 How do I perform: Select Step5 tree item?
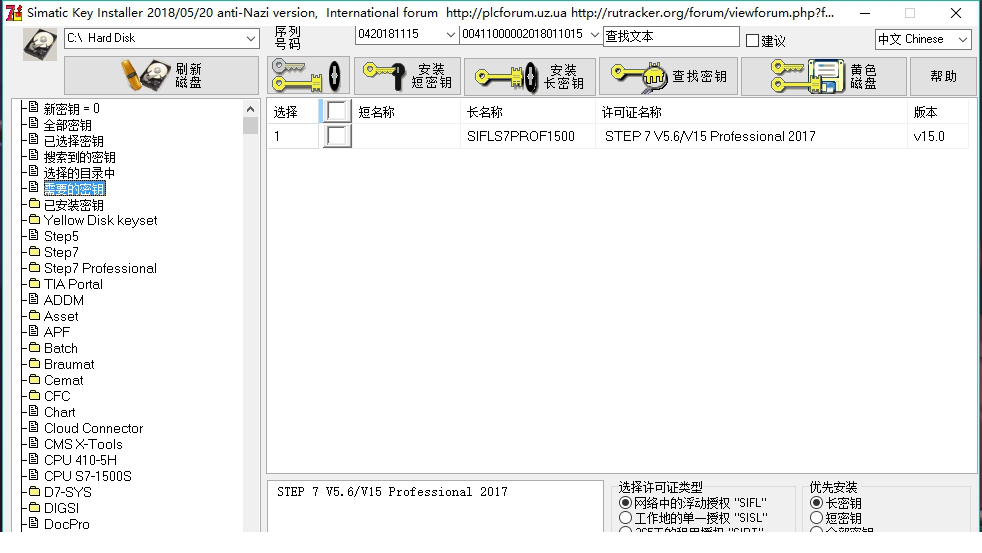[61, 237]
